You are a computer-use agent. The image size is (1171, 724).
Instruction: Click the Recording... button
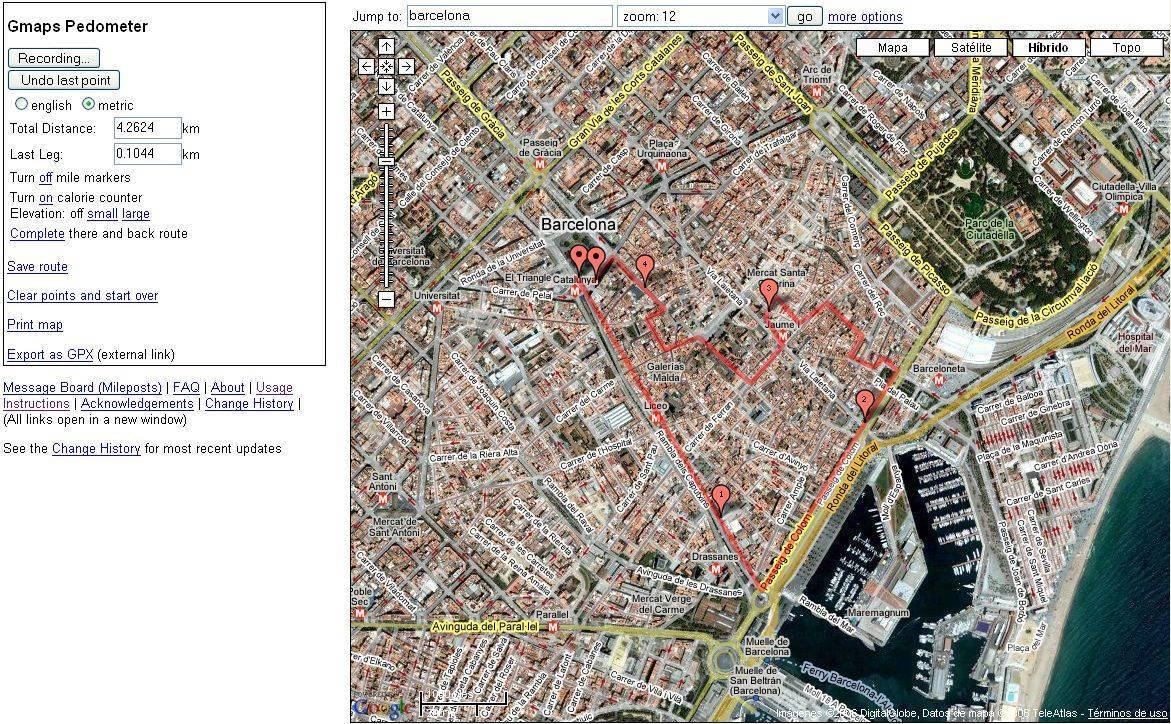[x=54, y=58]
